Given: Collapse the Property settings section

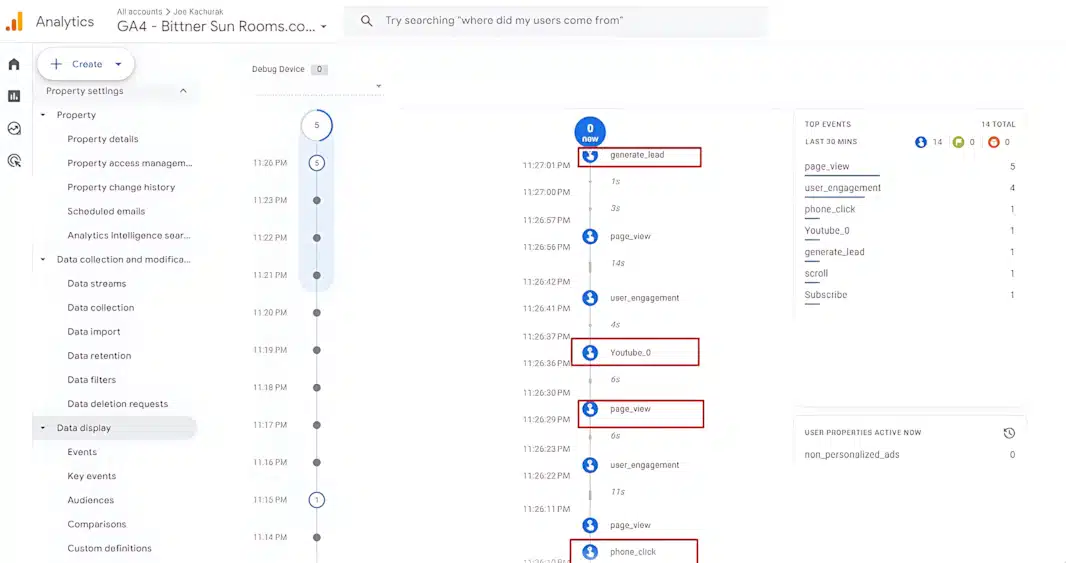Looking at the screenshot, I should coord(183,91).
